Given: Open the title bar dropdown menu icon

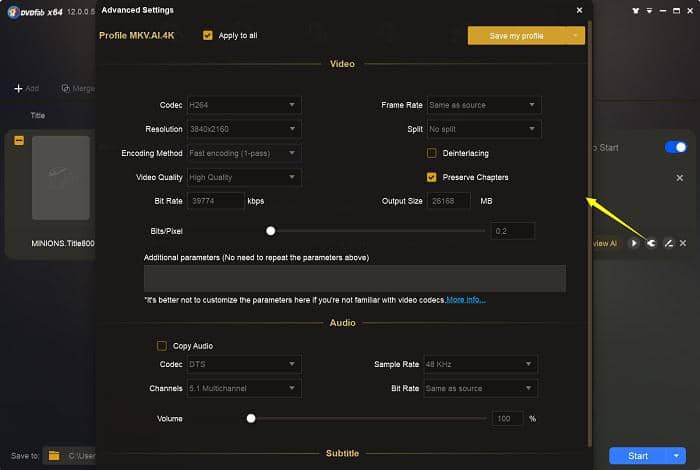Looking at the screenshot, I should click(x=649, y=10).
